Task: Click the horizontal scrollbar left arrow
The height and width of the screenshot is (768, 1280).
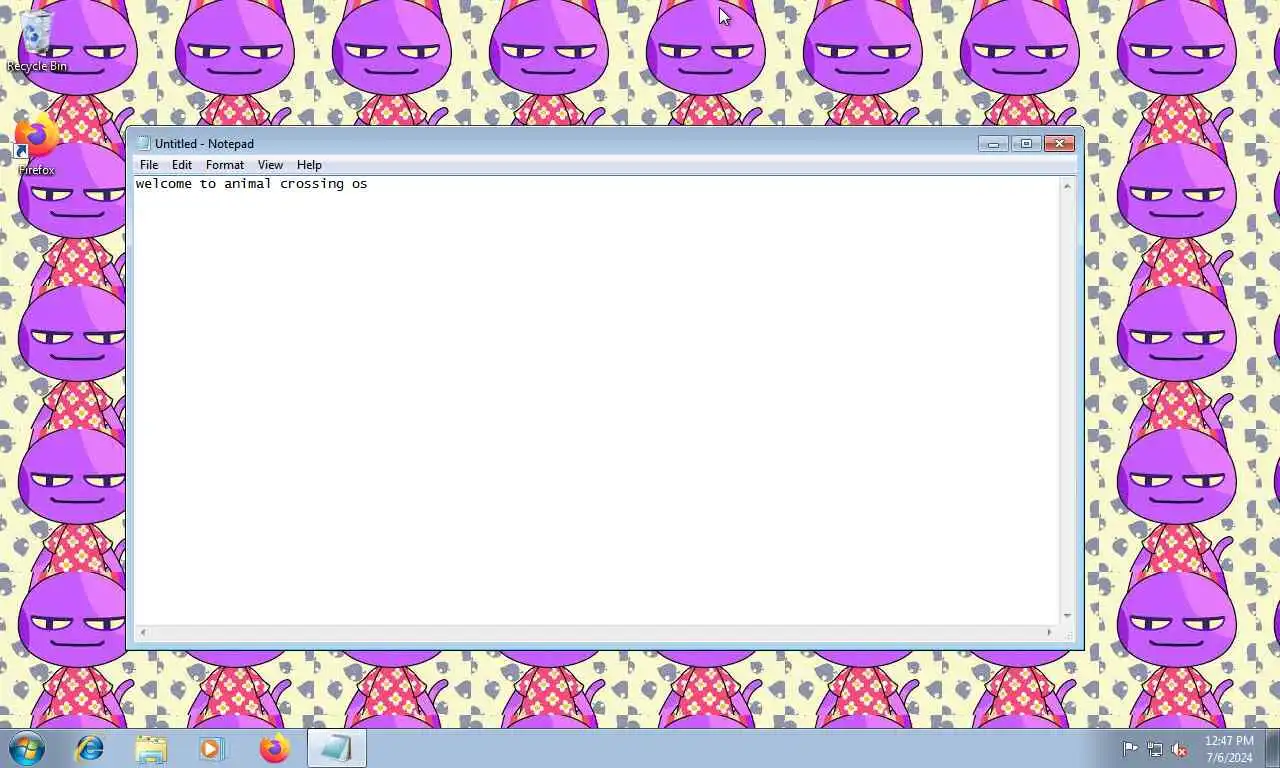Action: point(142,632)
